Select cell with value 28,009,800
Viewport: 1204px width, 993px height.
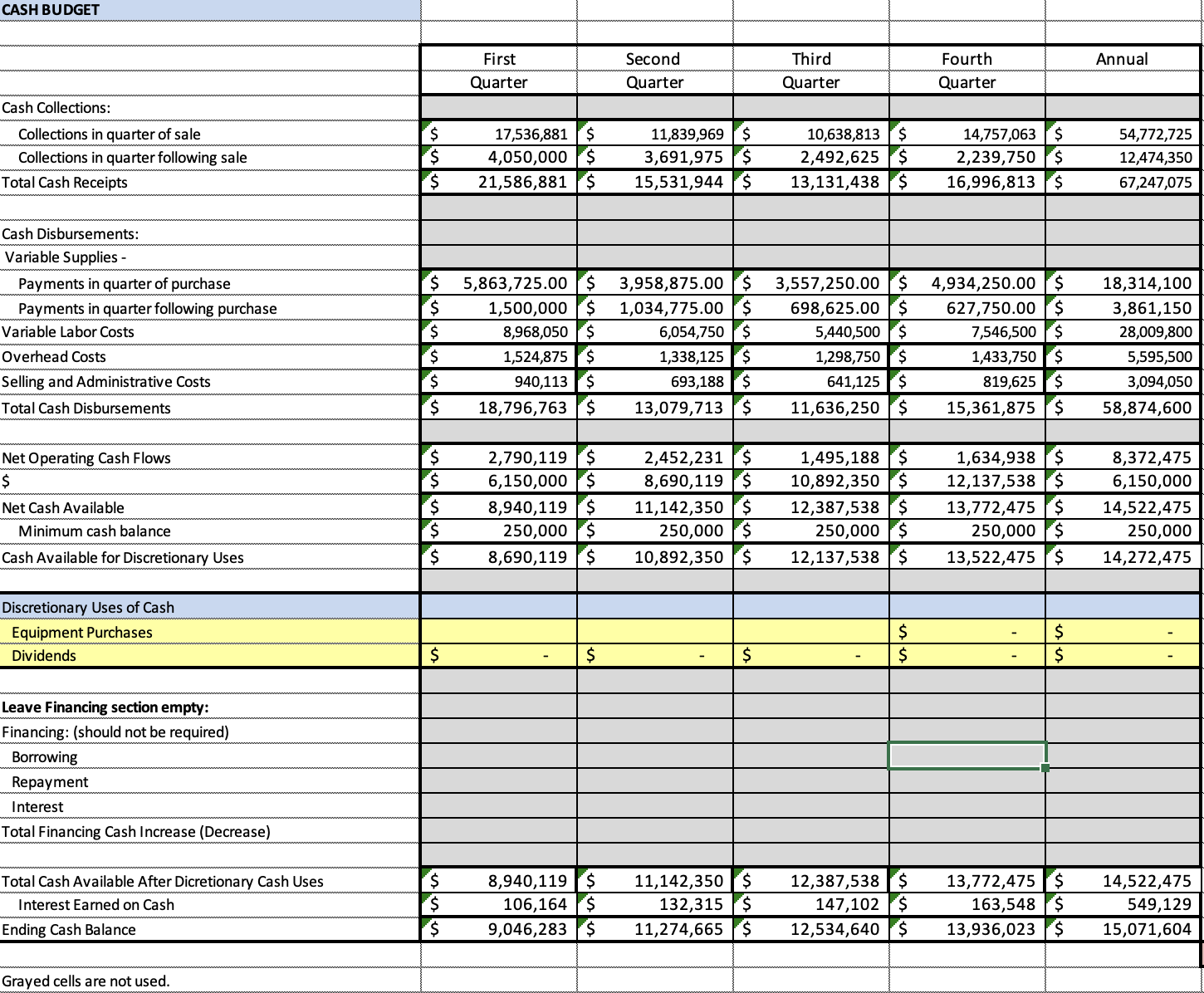pos(1123,332)
